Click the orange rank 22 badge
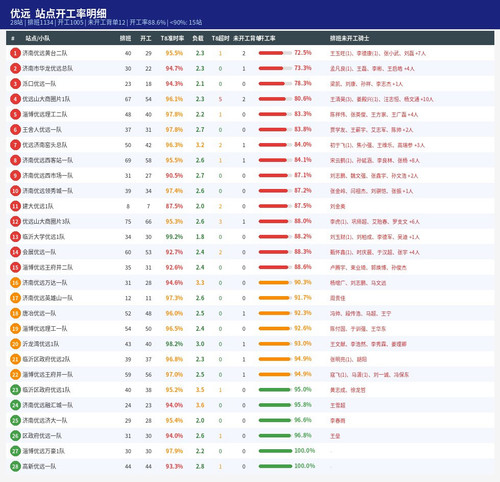The width and height of the screenshot is (500, 482). coord(15,375)
